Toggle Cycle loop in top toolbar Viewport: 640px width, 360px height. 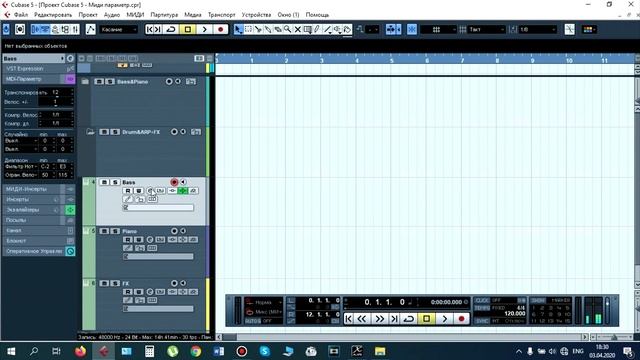[x=171, y=29]
